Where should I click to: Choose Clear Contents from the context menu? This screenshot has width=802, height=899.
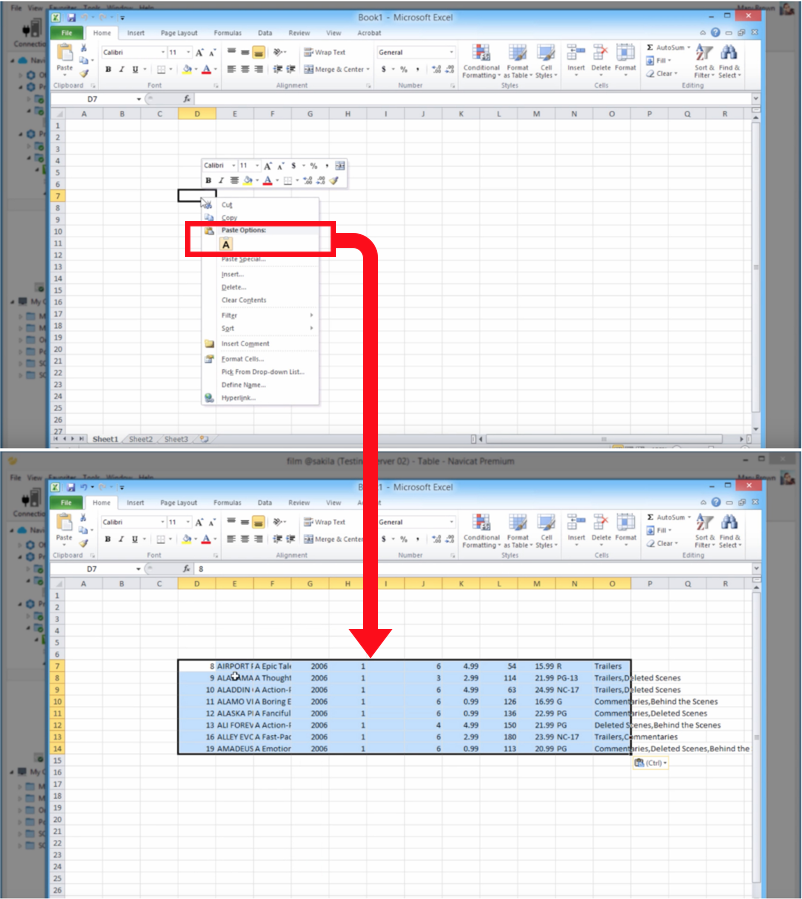244,300
